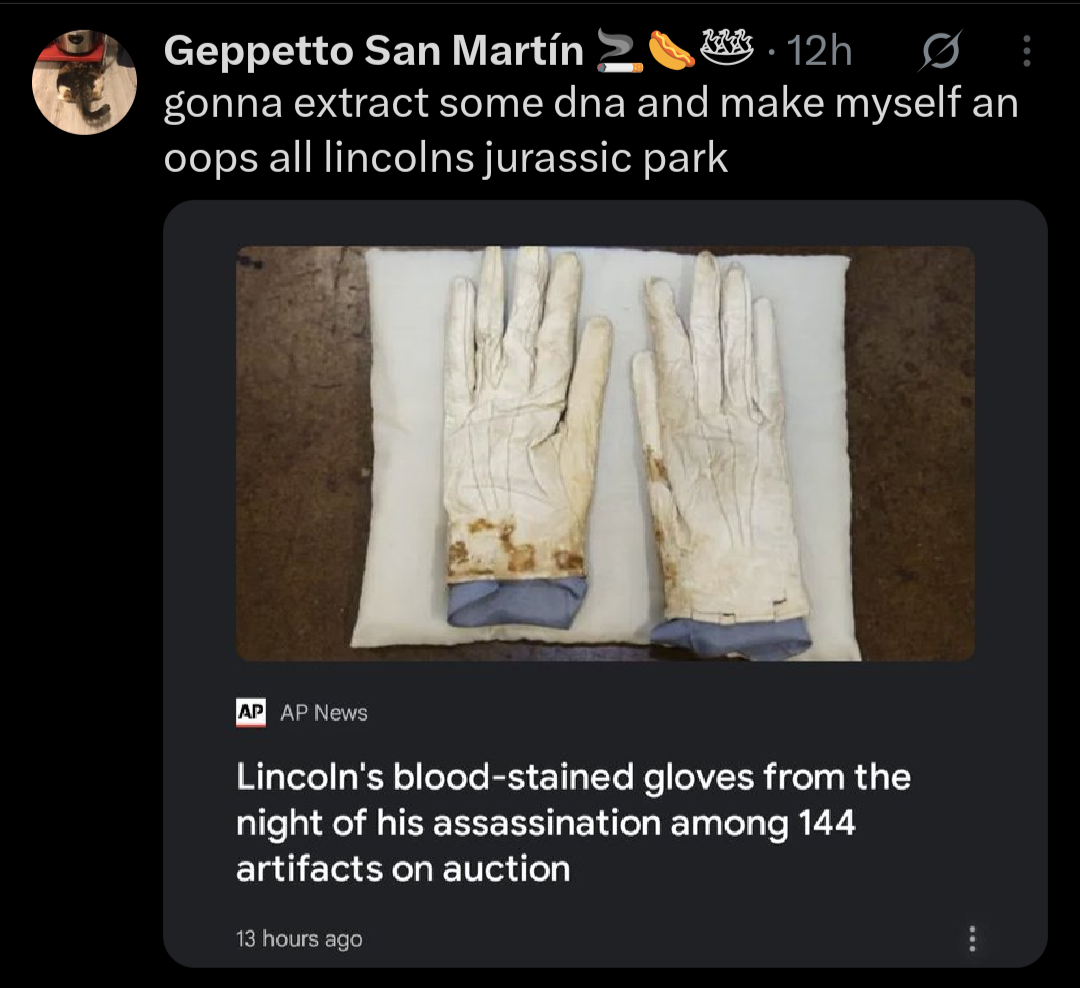Click the word 'auction' in the headline
This screenshot has height=988, width=1080.
tap(506, 868)
